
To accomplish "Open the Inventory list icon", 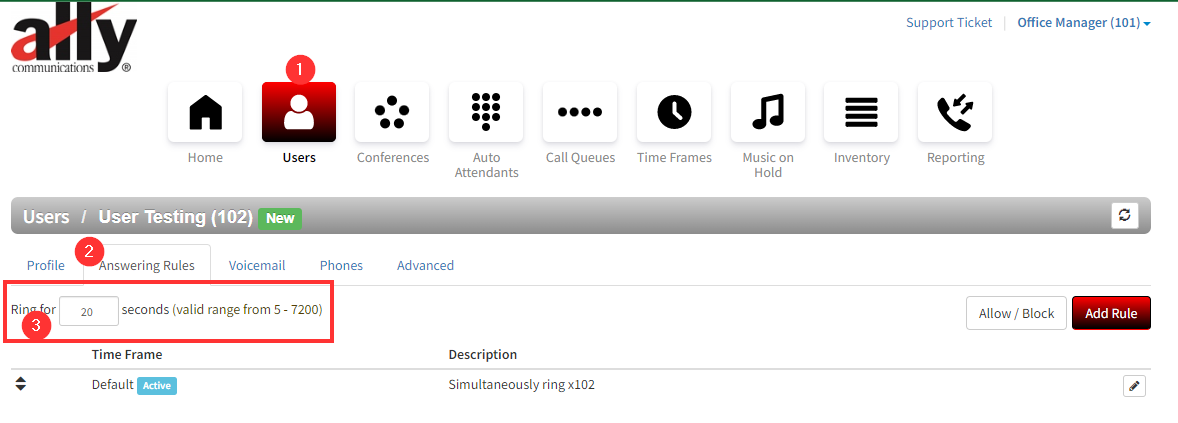I will (861, 112).
